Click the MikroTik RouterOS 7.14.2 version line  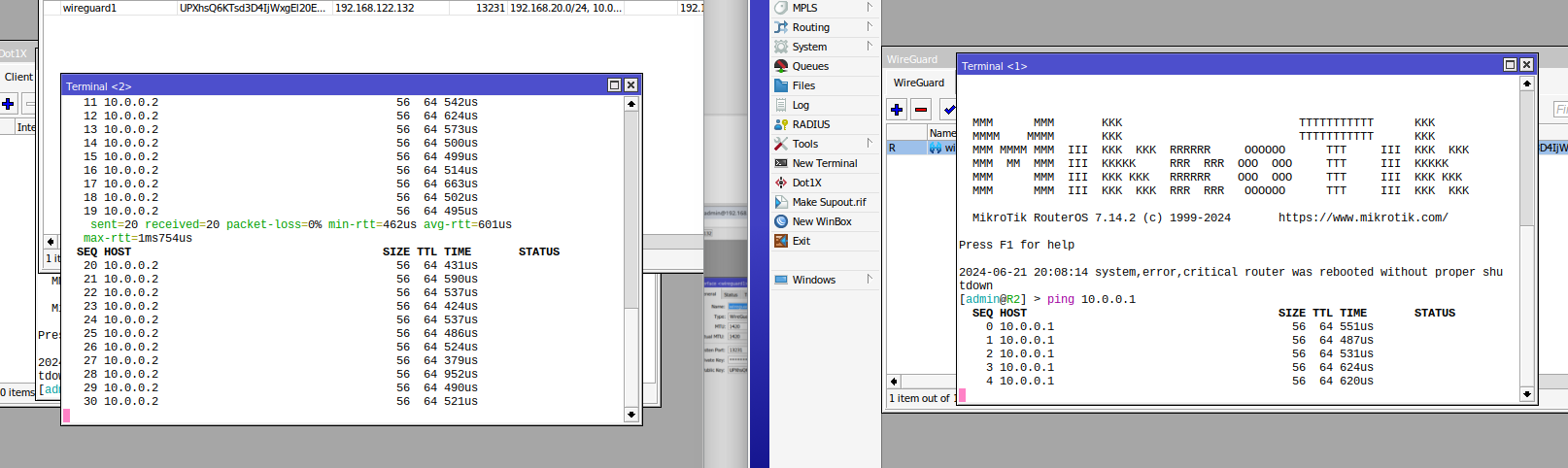1102,217
